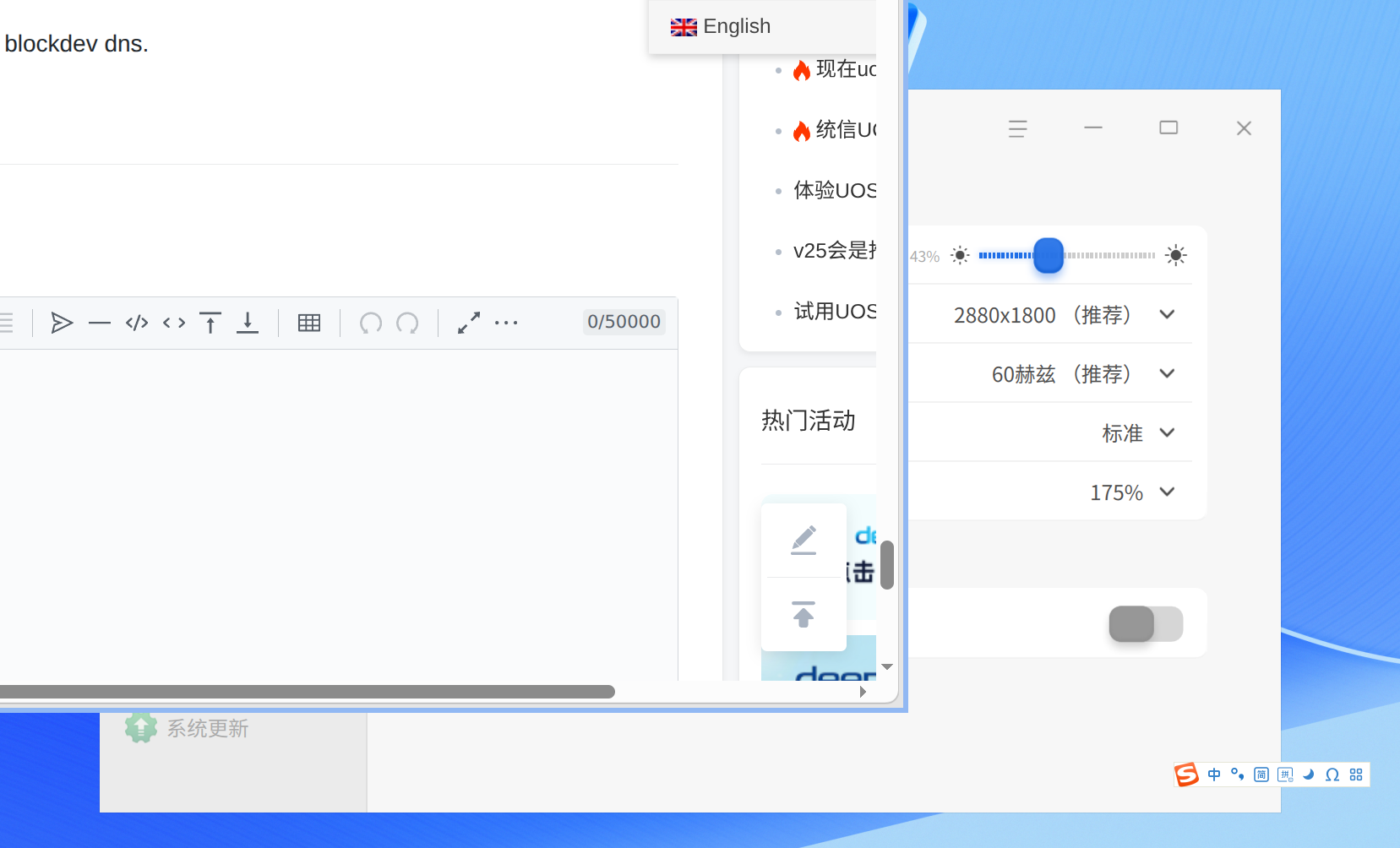Click the arrow-down-to-bar icon in editor toolbar
Image resolution: width=1400 pixels, height=848 pixels.
tap(248, 323)
